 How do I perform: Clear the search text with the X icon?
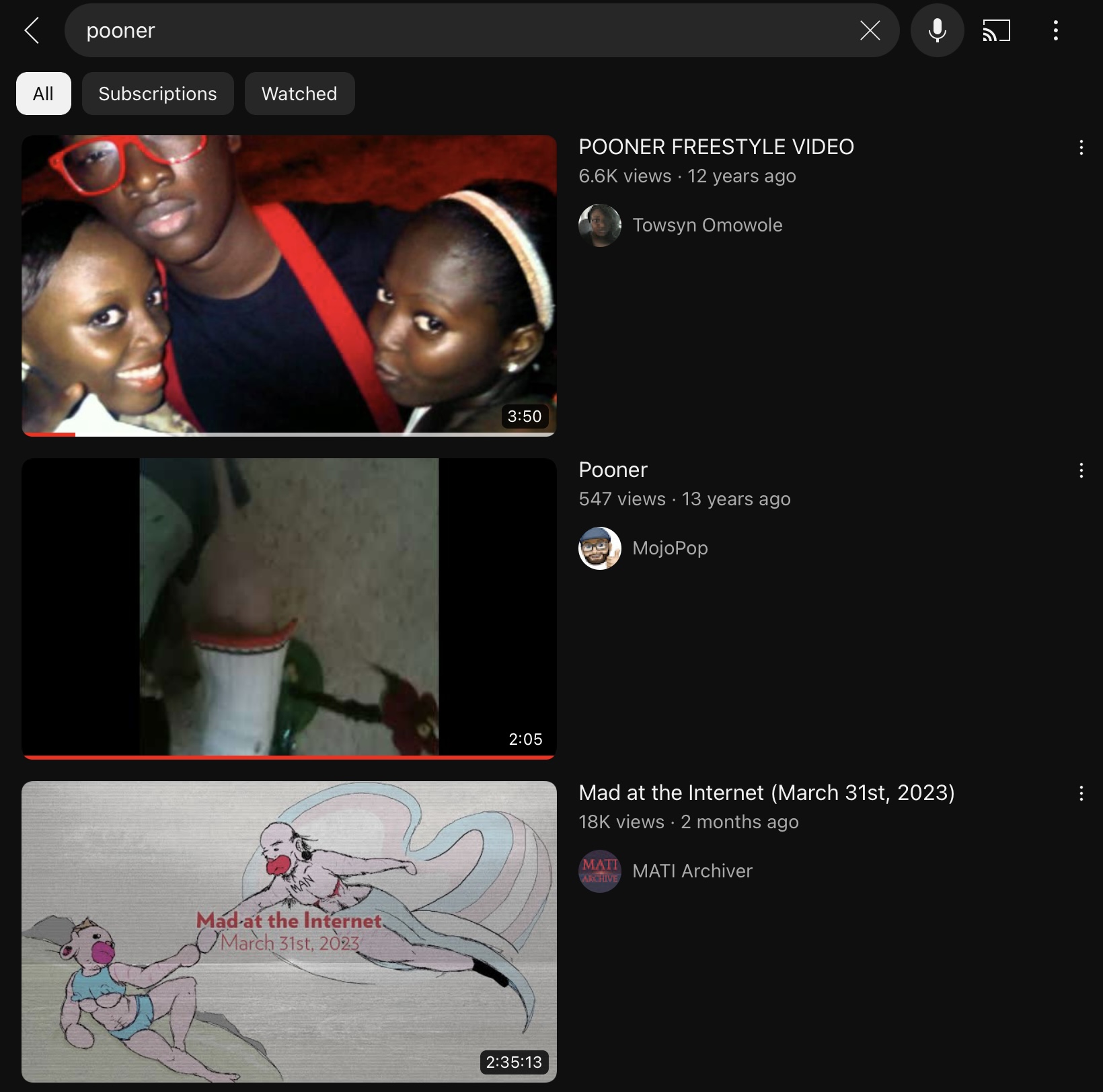(x=870, y=30)
